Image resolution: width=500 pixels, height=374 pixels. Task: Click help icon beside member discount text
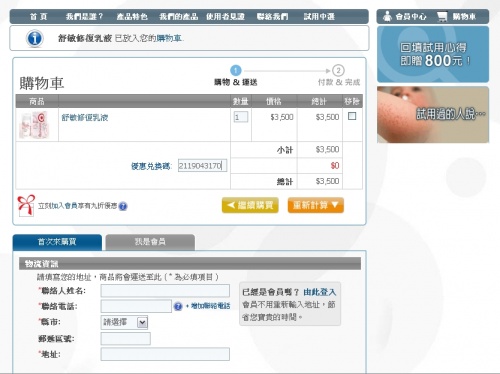click(123, 206)
